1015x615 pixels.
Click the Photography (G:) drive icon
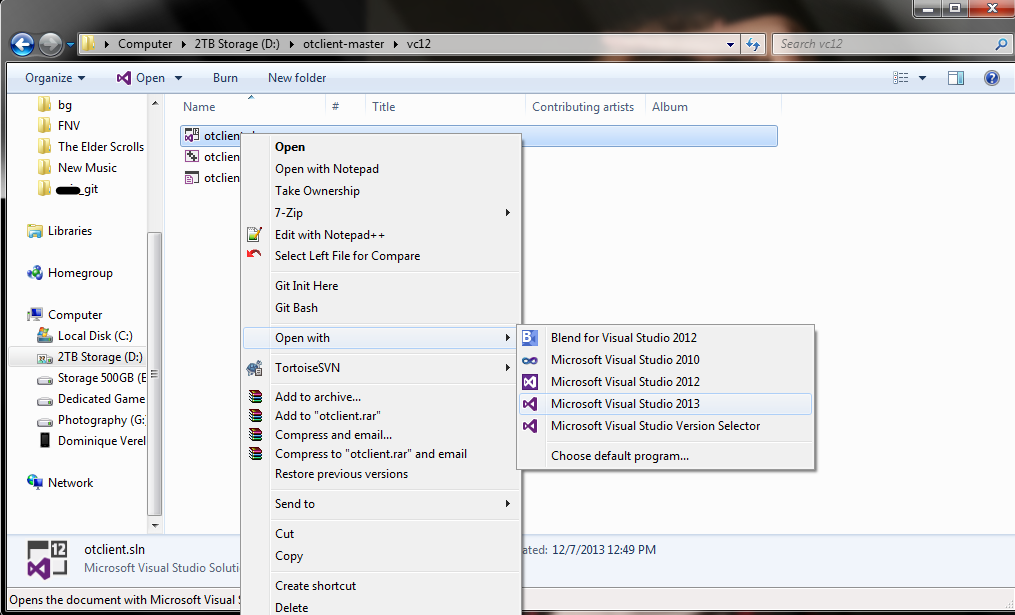pos(45,421)
